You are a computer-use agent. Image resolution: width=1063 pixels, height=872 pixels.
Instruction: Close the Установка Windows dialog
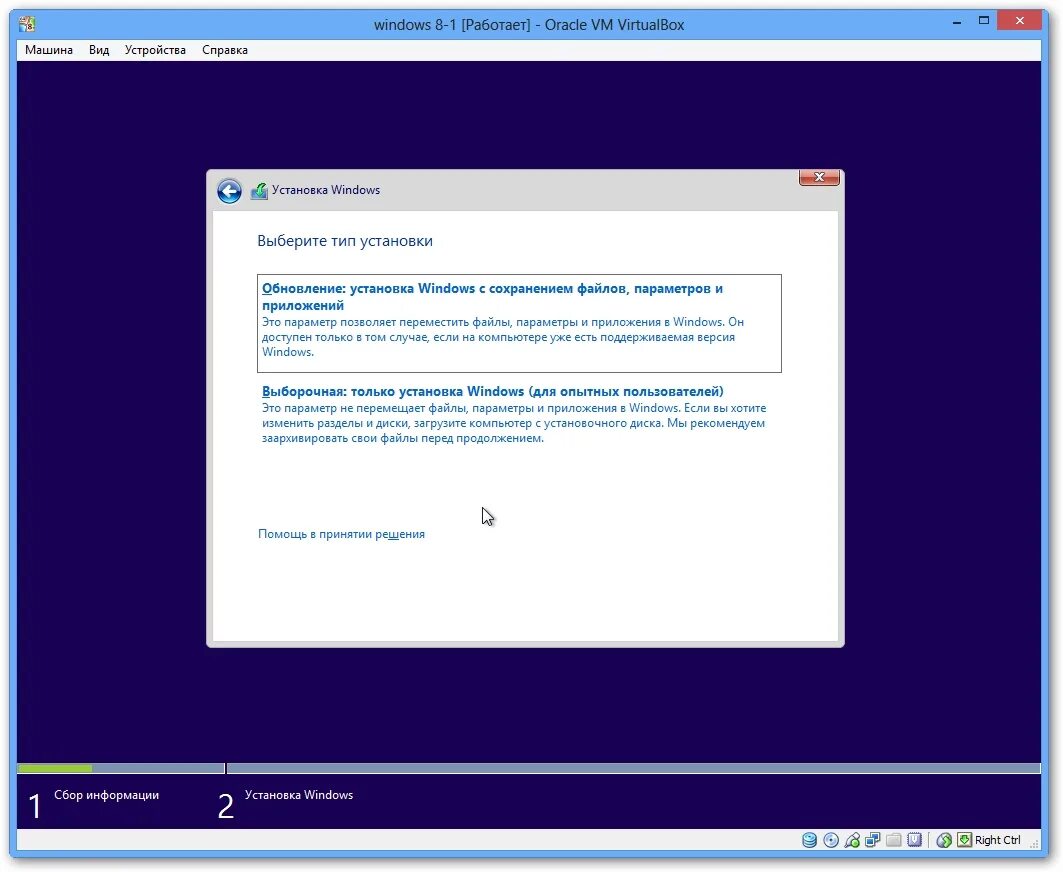coord(819,177)
